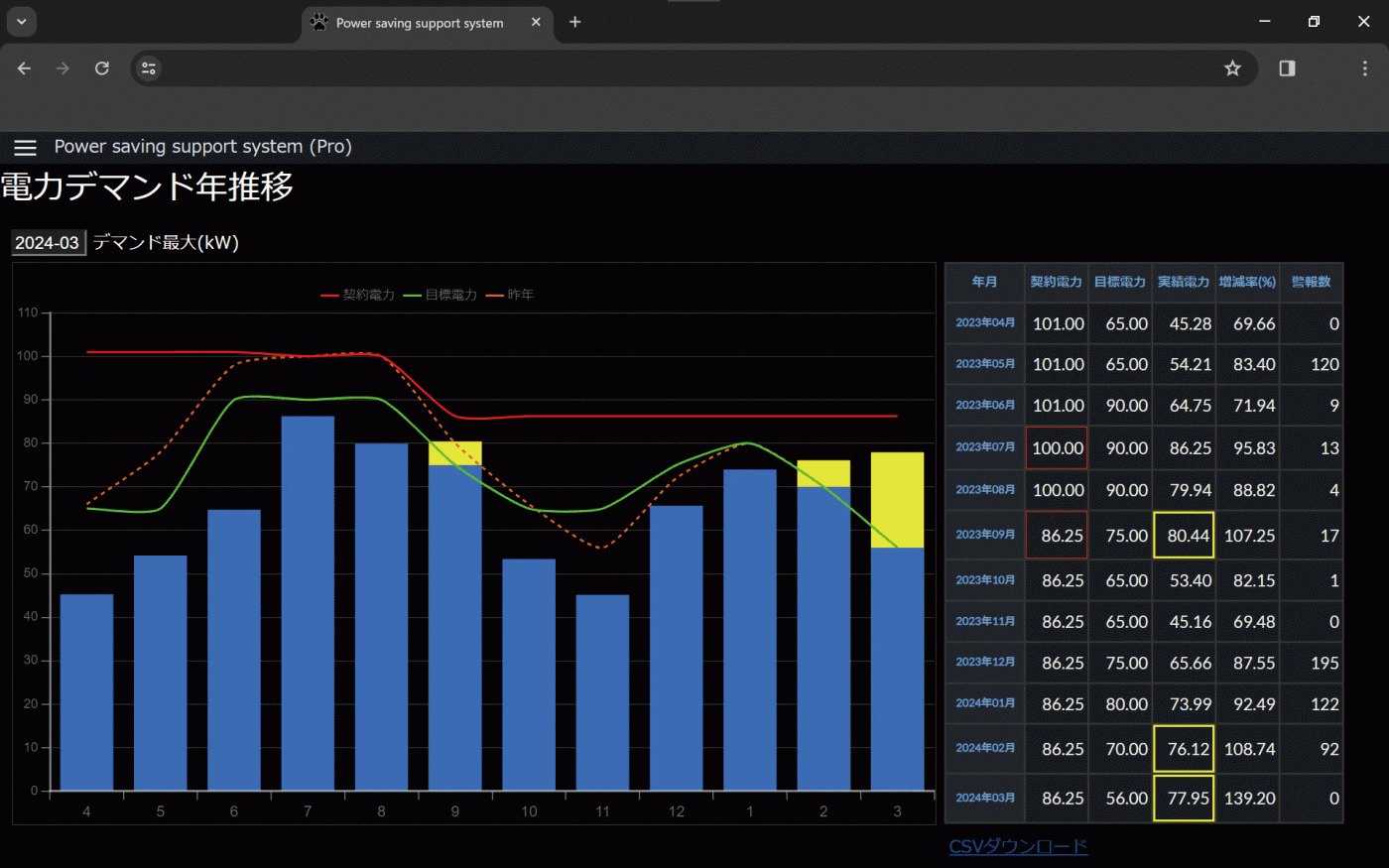Image resolution: width=1389 pixels, height=868 pixels.
Task: Click the 増減率(%) column header
Action: coord(1247,282)
